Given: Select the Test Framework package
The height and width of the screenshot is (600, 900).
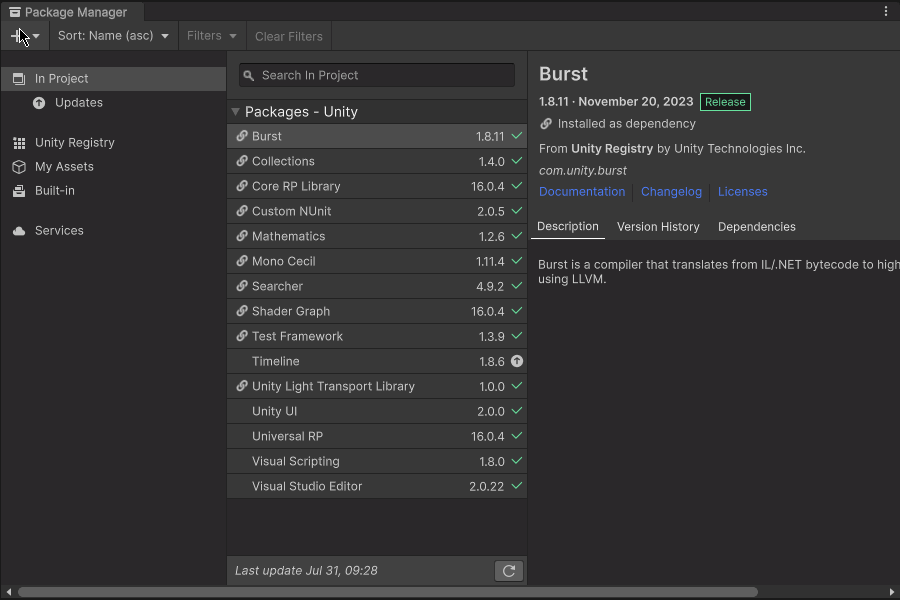Looking at the screenshot, I should click(377, 336).
